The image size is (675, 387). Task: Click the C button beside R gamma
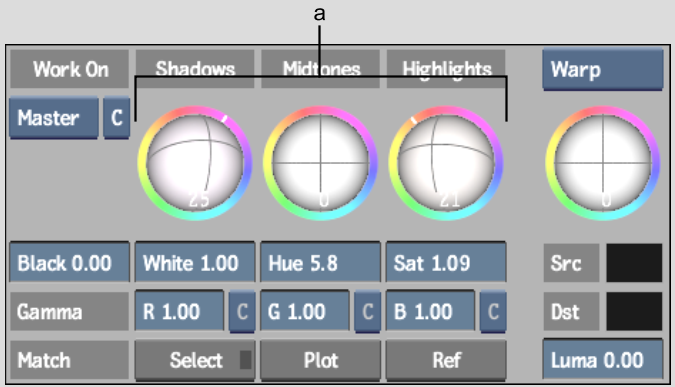(x=242, y=312)
